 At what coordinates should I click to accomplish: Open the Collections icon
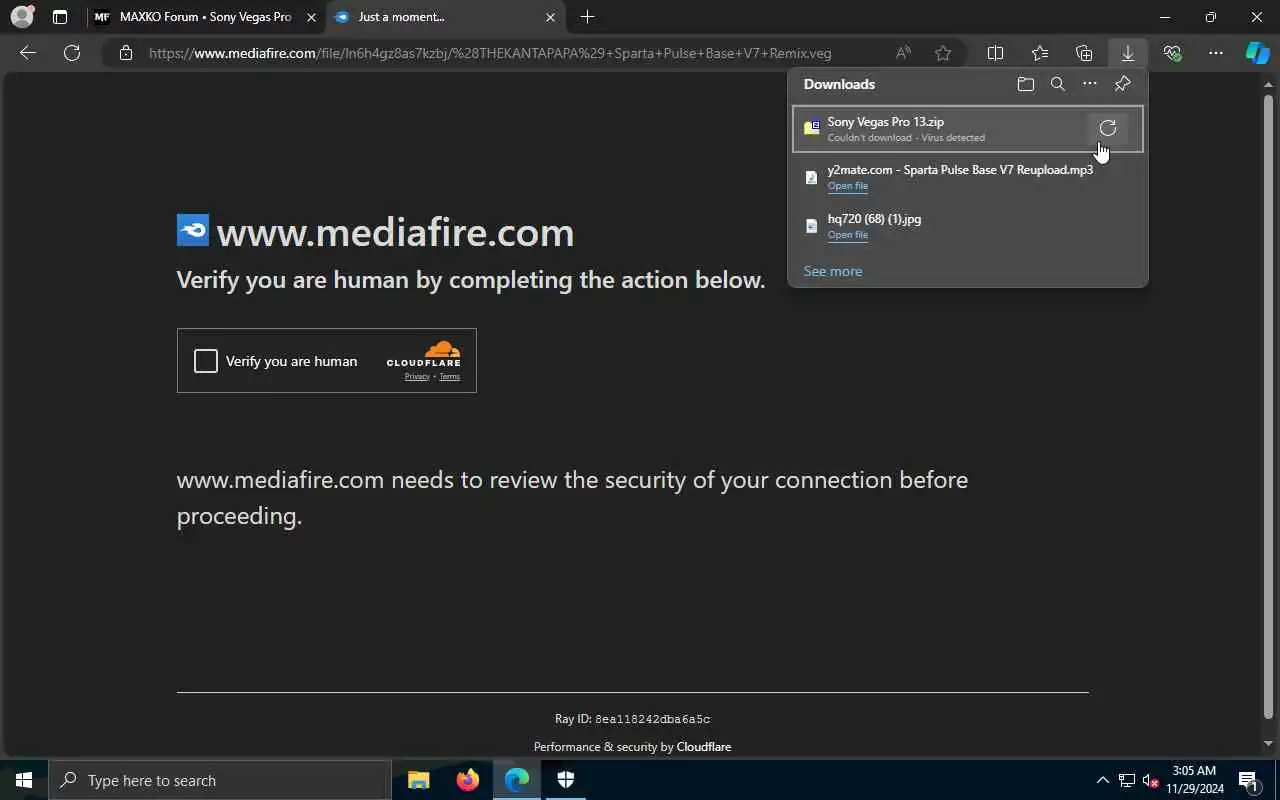[1084, 53]
